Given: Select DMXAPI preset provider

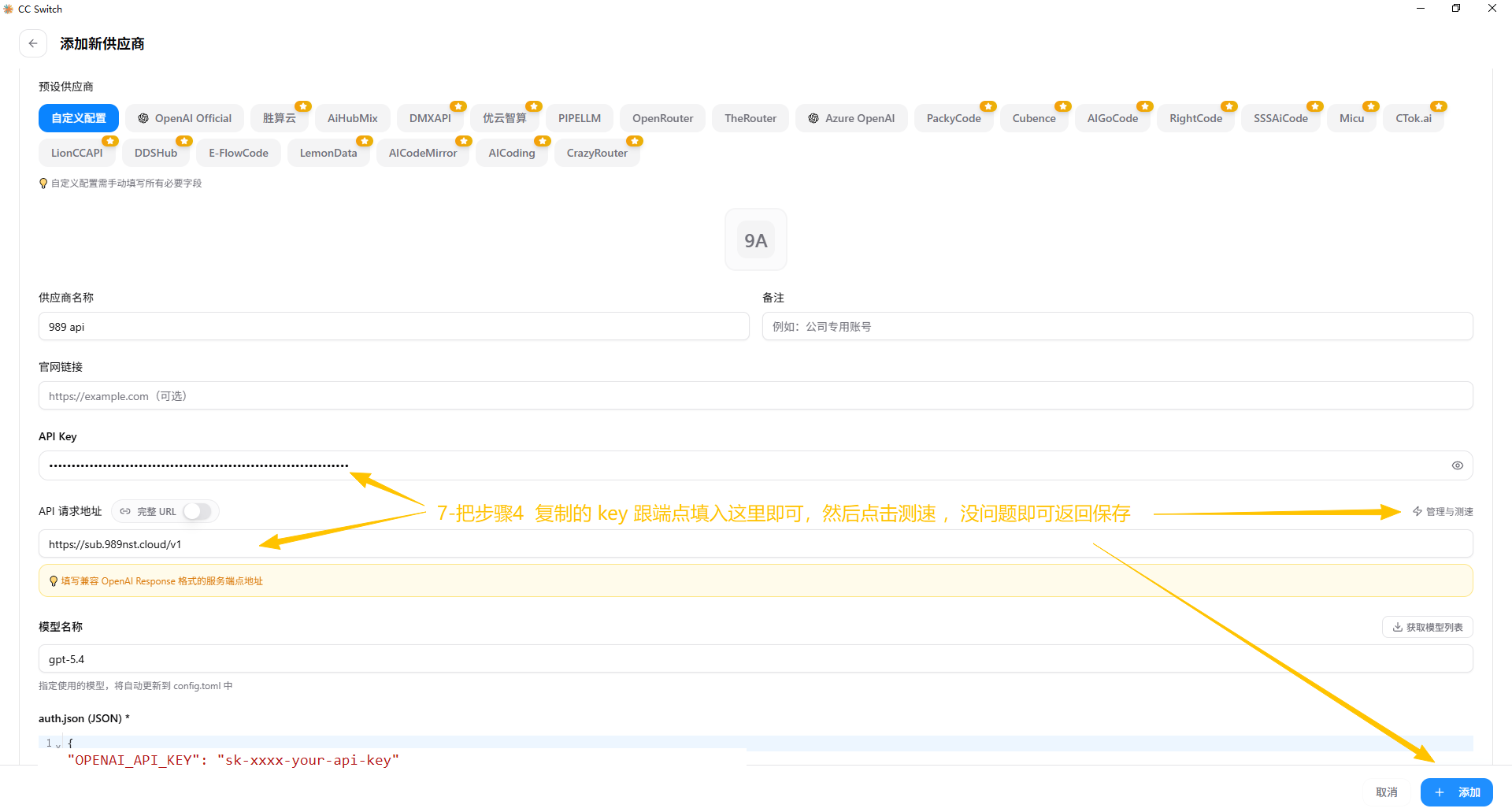Looking at the screenshot, I should 430,118.
